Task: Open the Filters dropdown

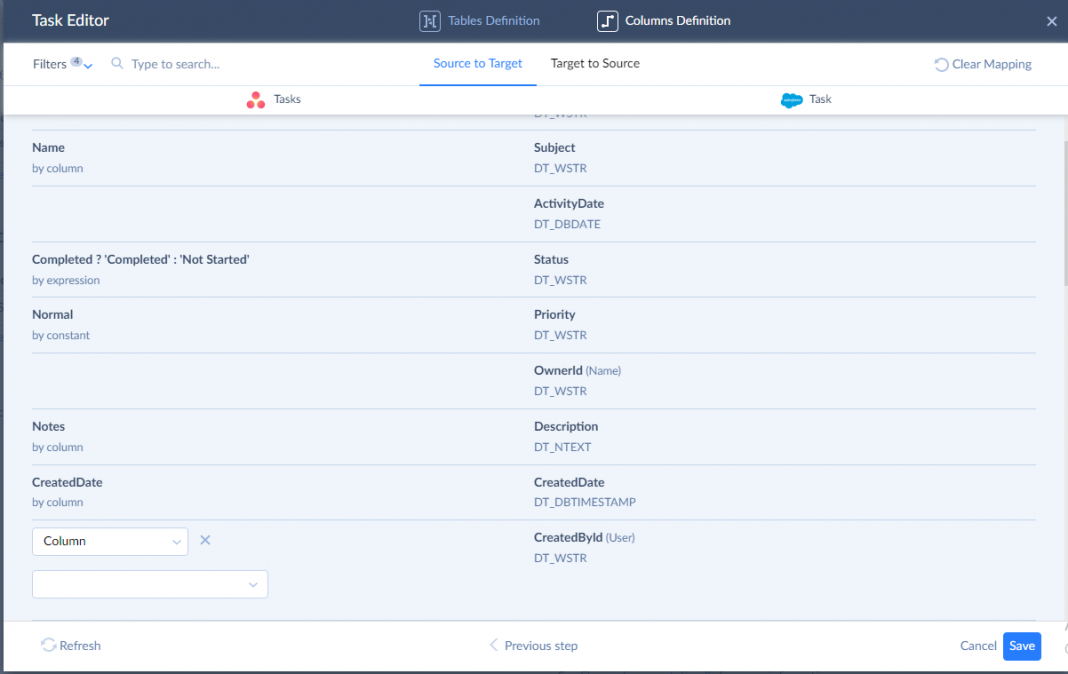Action: (62, 64)
